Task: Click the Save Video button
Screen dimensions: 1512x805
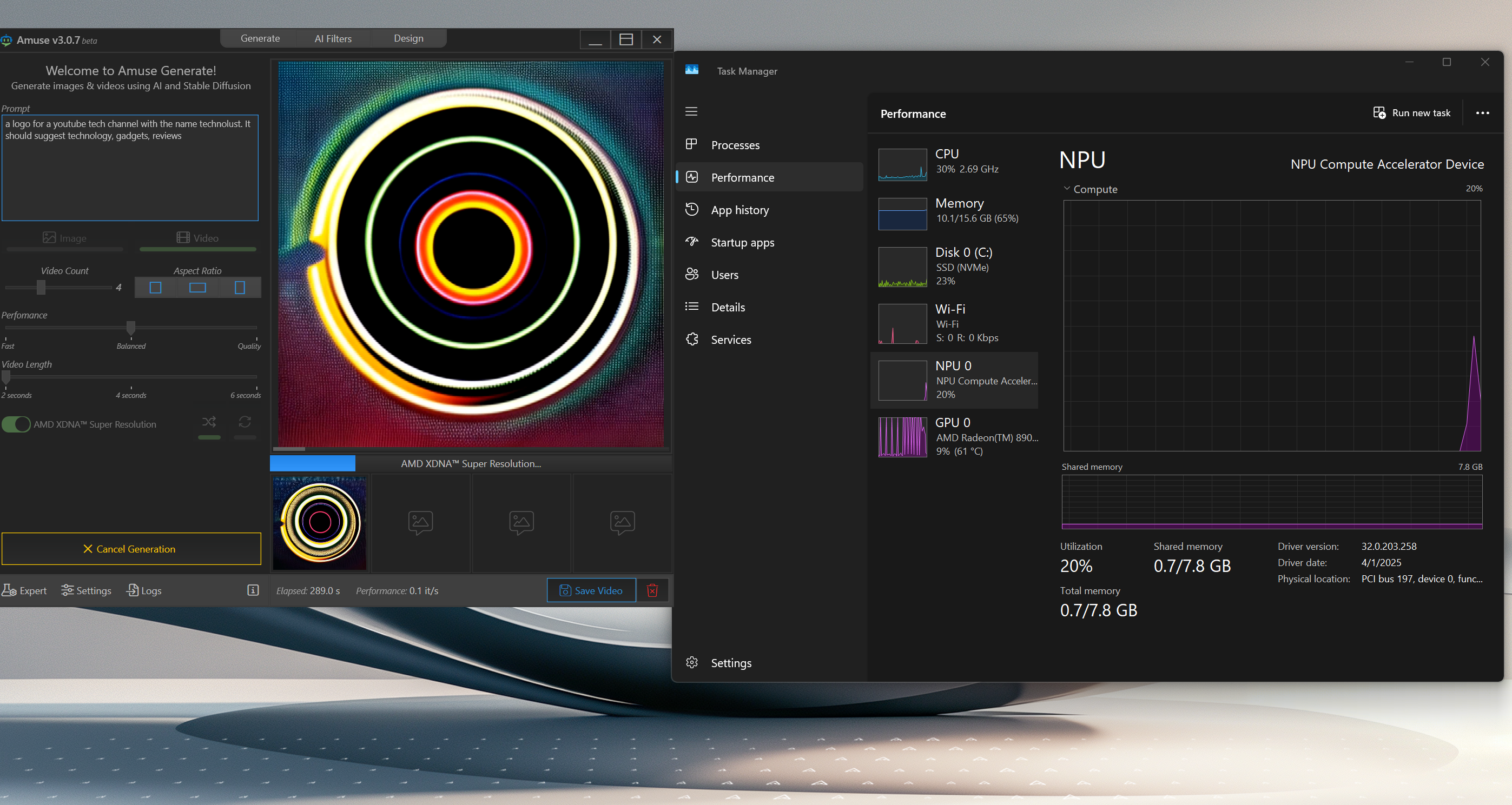Action: [x=591, y=590]
